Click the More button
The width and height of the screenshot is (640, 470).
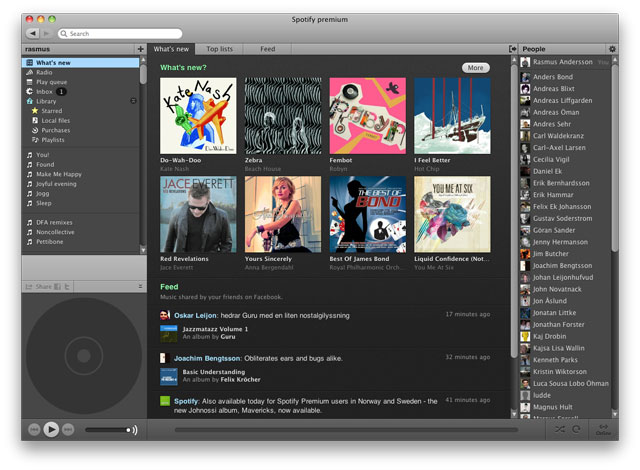pyautogui.click(x=476, y=68)
